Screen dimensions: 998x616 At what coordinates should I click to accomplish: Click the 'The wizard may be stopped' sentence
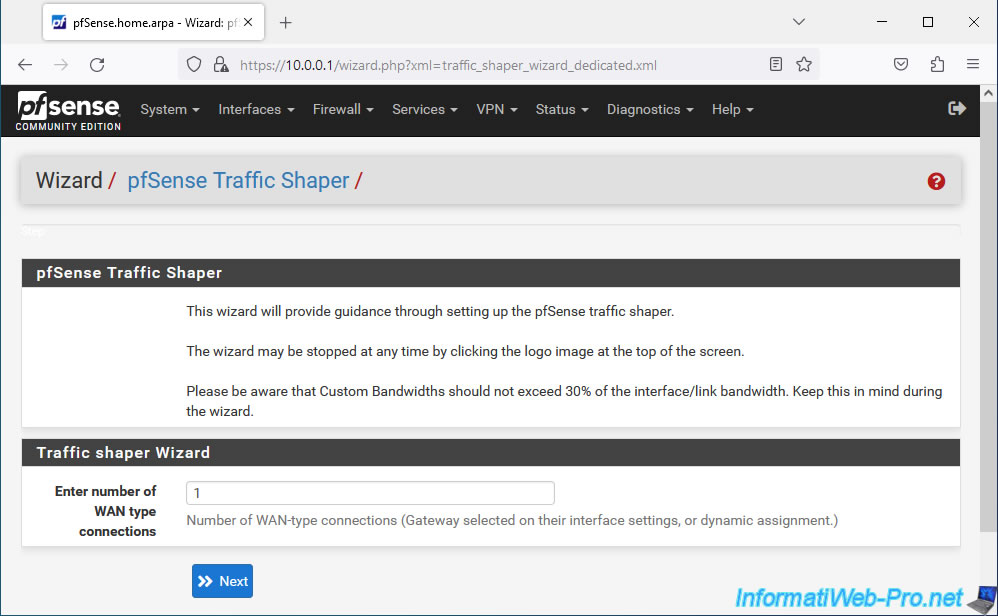(x=465, y=351)
